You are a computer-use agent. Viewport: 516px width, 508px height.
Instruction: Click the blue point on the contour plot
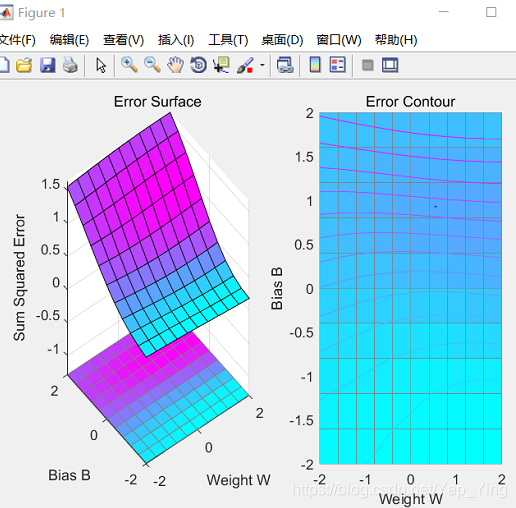click(x=435, y=207)
